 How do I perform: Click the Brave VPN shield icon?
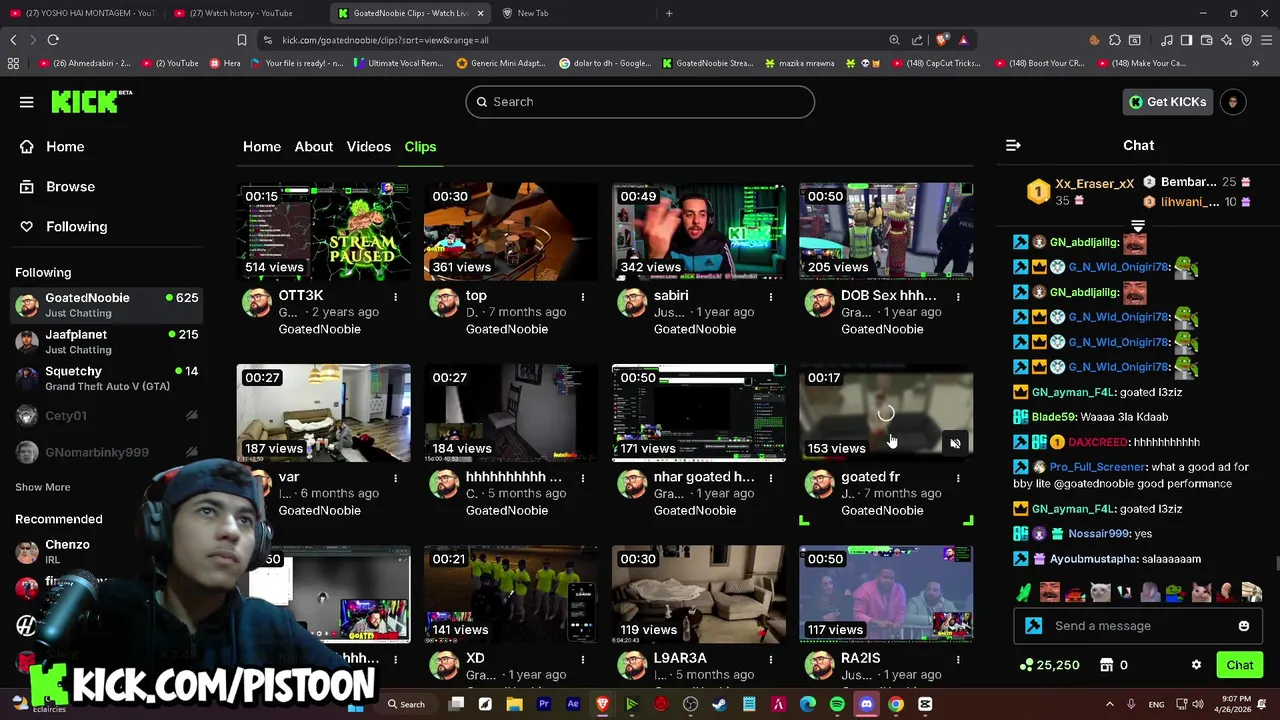click(1246, 40)
